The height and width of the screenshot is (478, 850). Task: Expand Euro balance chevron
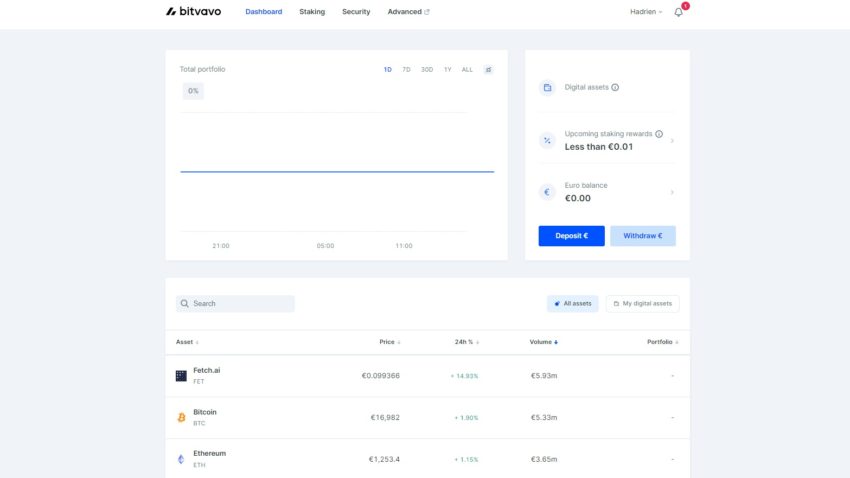(672, 192)
